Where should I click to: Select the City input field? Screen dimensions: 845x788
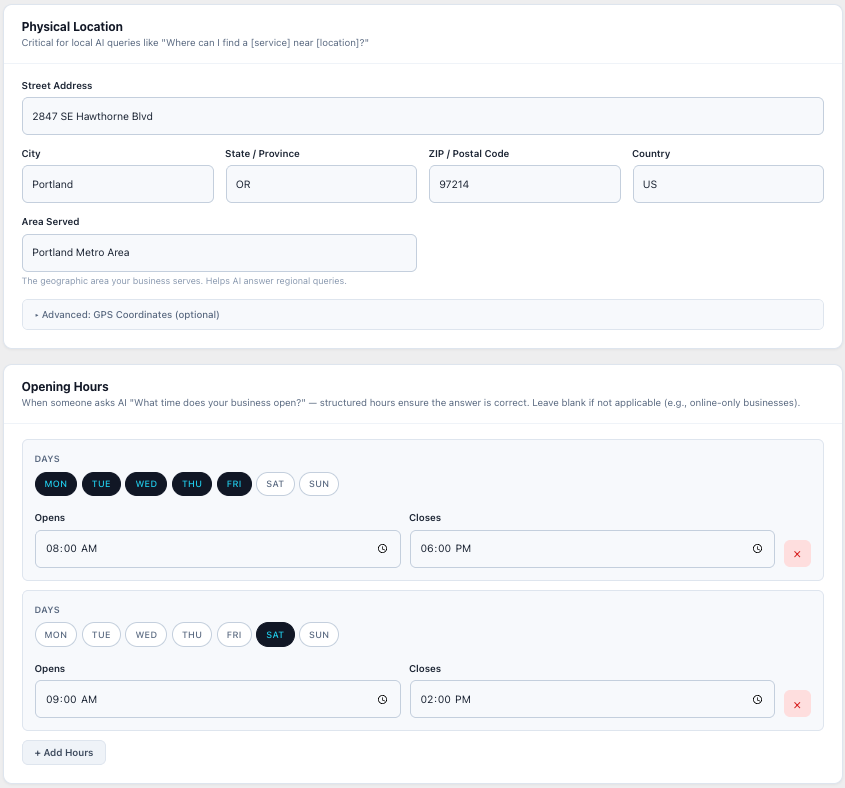coord(117,184)
